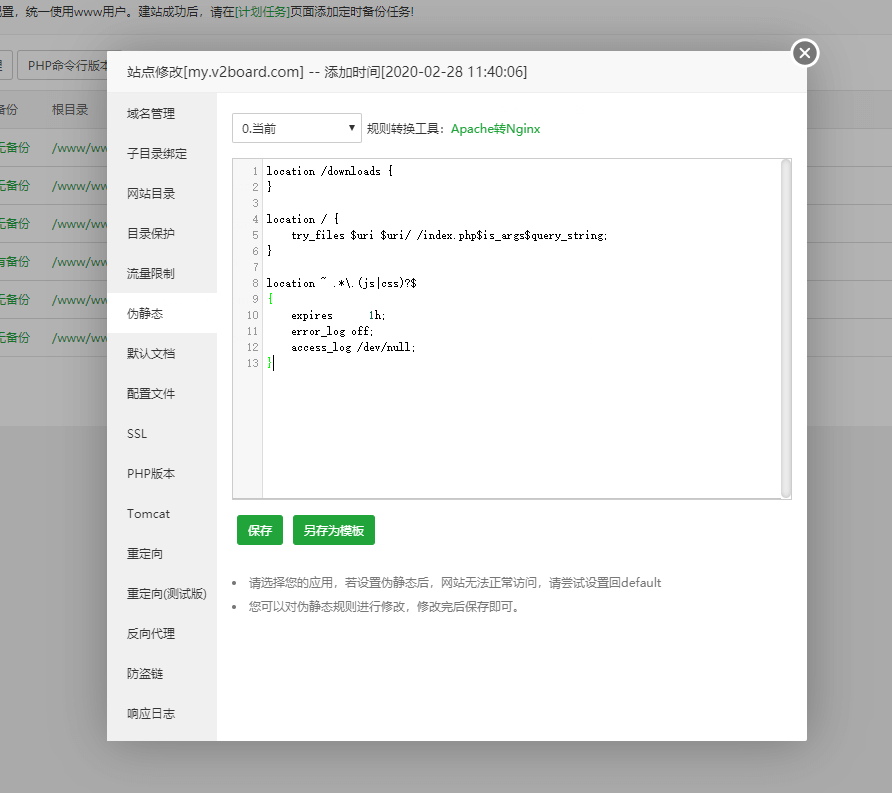Open the SSL settings tab
Screen dimensions: 892x793
click(137, 434)
